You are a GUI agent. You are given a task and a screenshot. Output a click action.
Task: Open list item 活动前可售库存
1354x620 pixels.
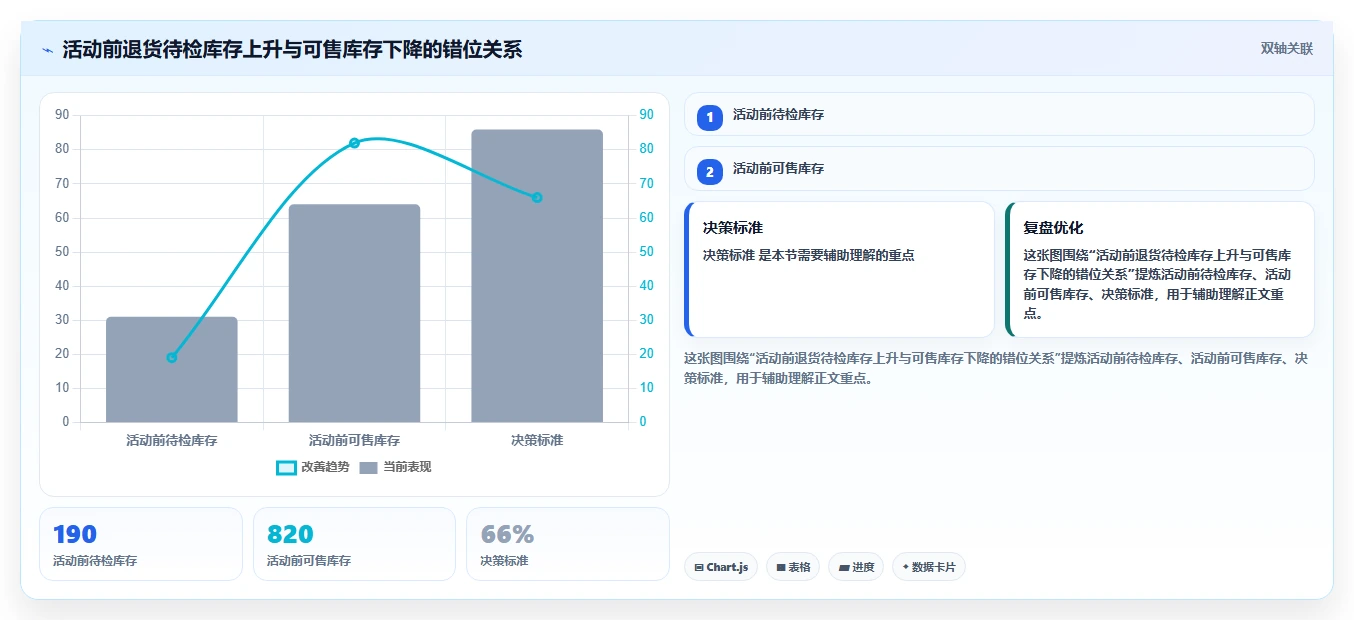[999, 168]
